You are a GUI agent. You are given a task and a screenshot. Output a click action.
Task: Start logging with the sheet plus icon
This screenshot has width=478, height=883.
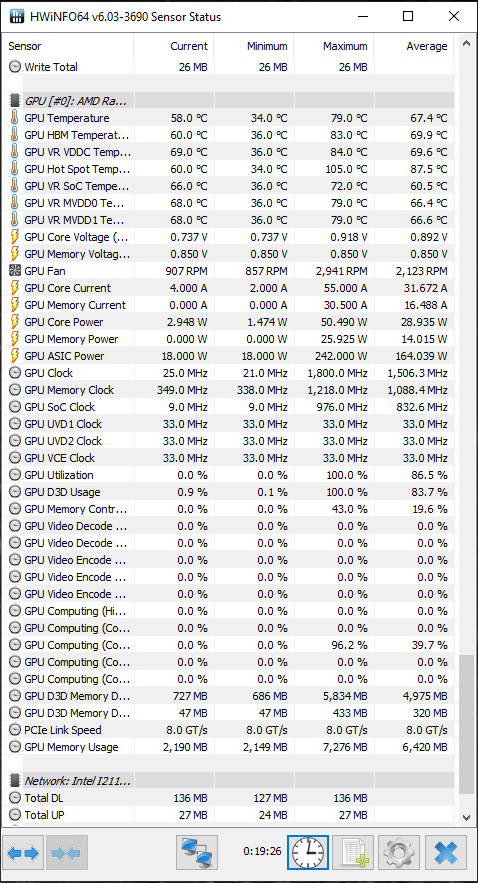[x=353, y=853]
